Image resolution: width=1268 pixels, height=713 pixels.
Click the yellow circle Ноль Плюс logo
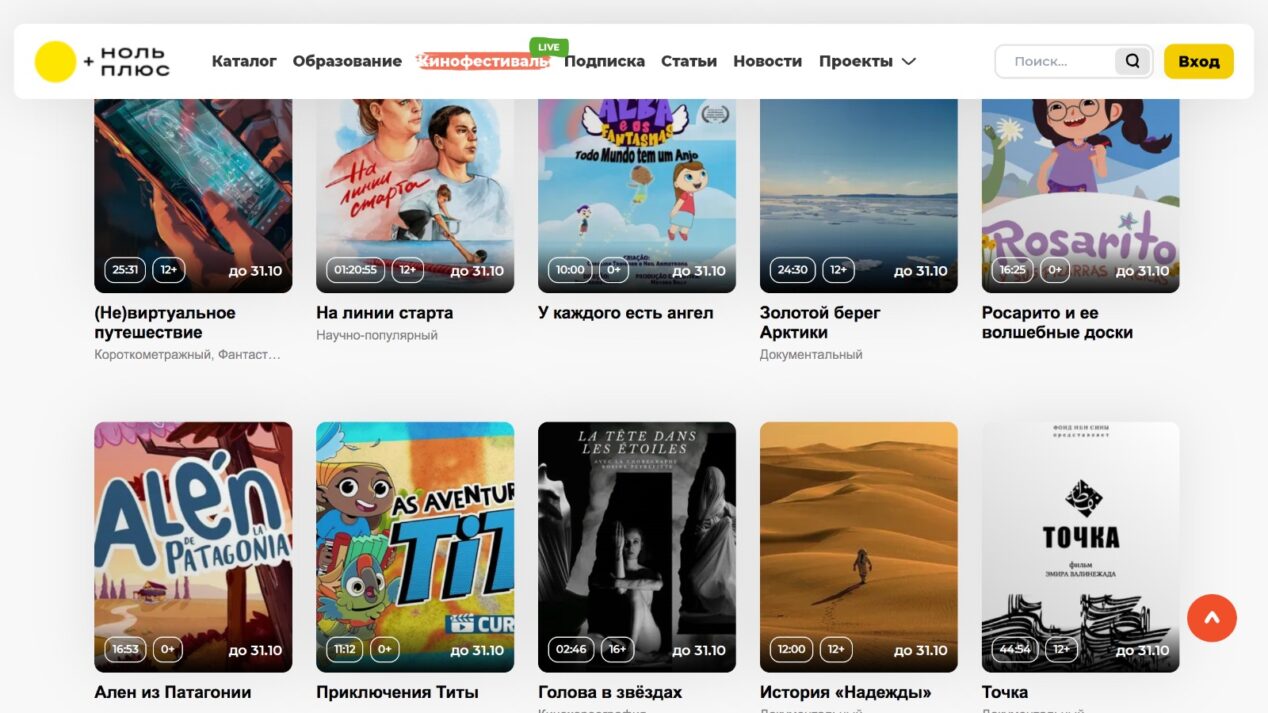(x=55, y=61)
